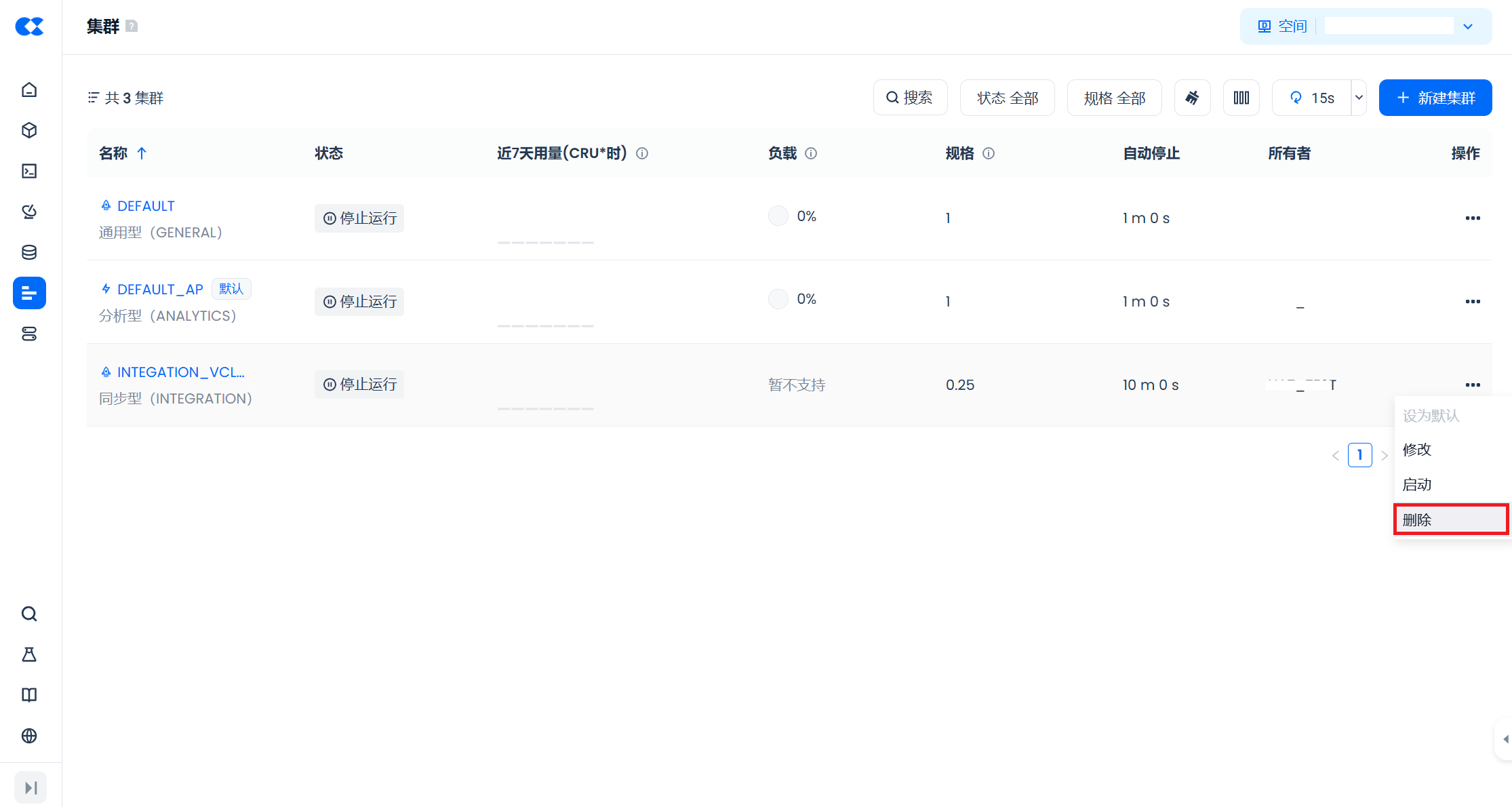
Task: Open the terminal console sidebar icon
Action: tap(29, 171)
